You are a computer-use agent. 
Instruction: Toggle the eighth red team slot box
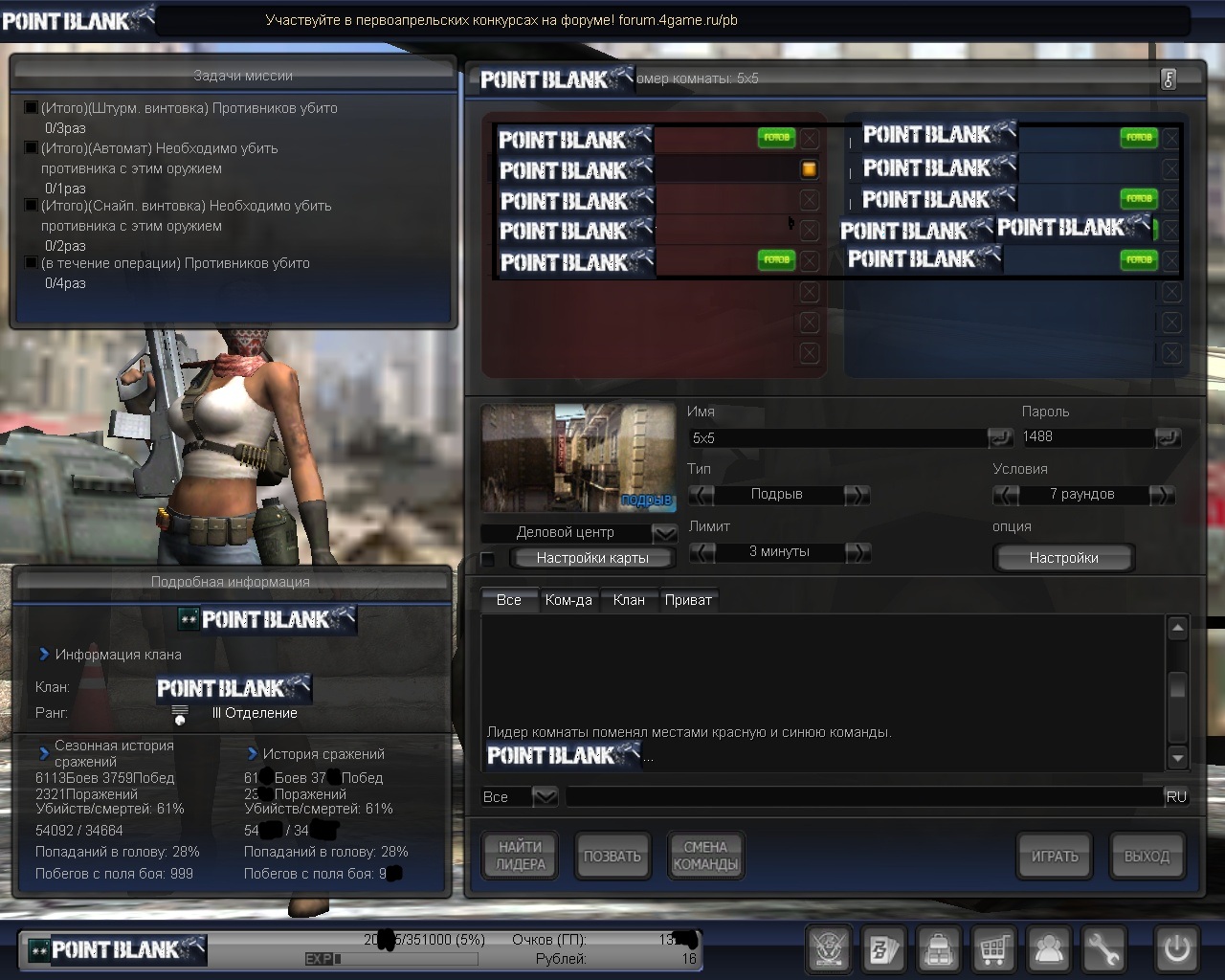coord(810,353)
